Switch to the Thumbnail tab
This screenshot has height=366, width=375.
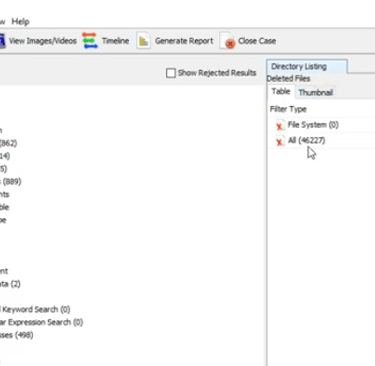point(315,92)
